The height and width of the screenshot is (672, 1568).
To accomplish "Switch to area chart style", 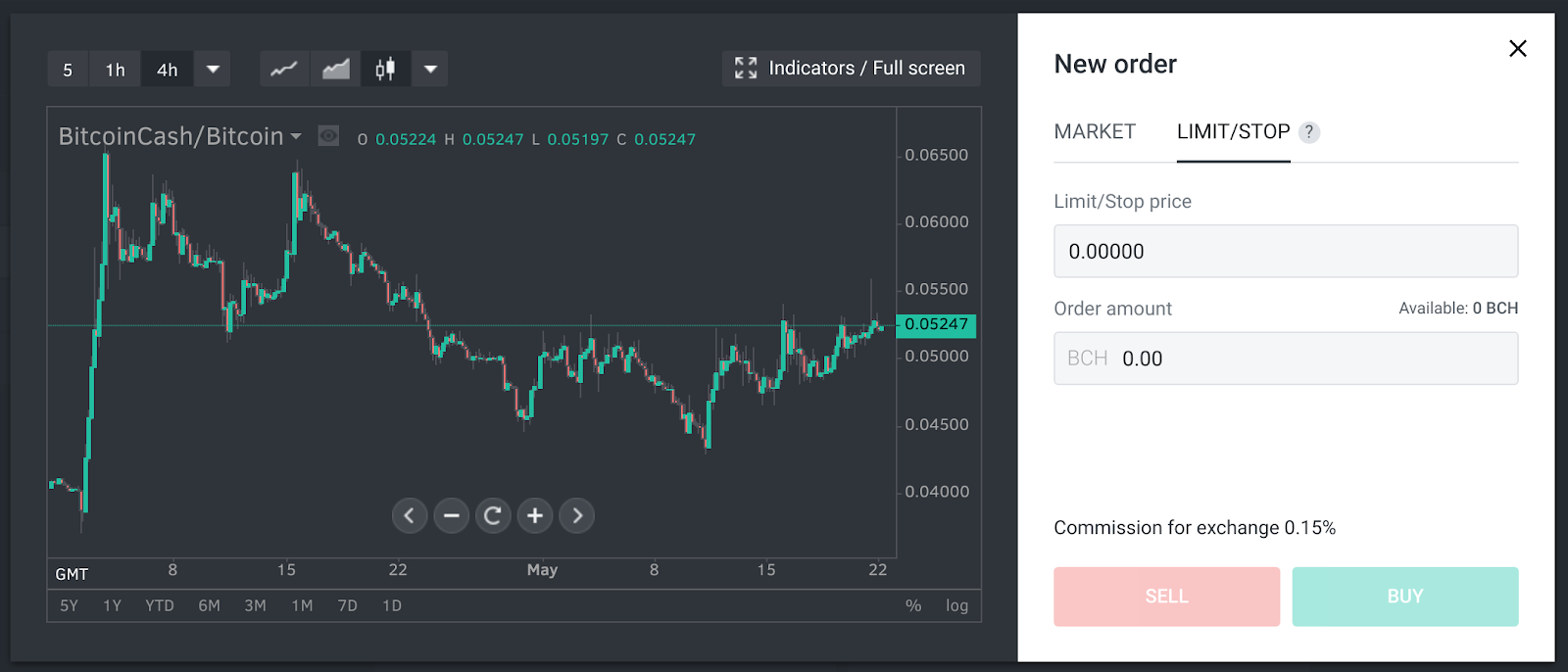I will click(x=336, y=70).
